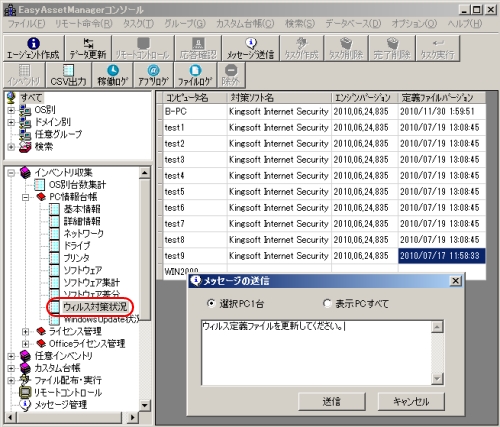Select the 表示PCすべて radio button

coord(327,304)
